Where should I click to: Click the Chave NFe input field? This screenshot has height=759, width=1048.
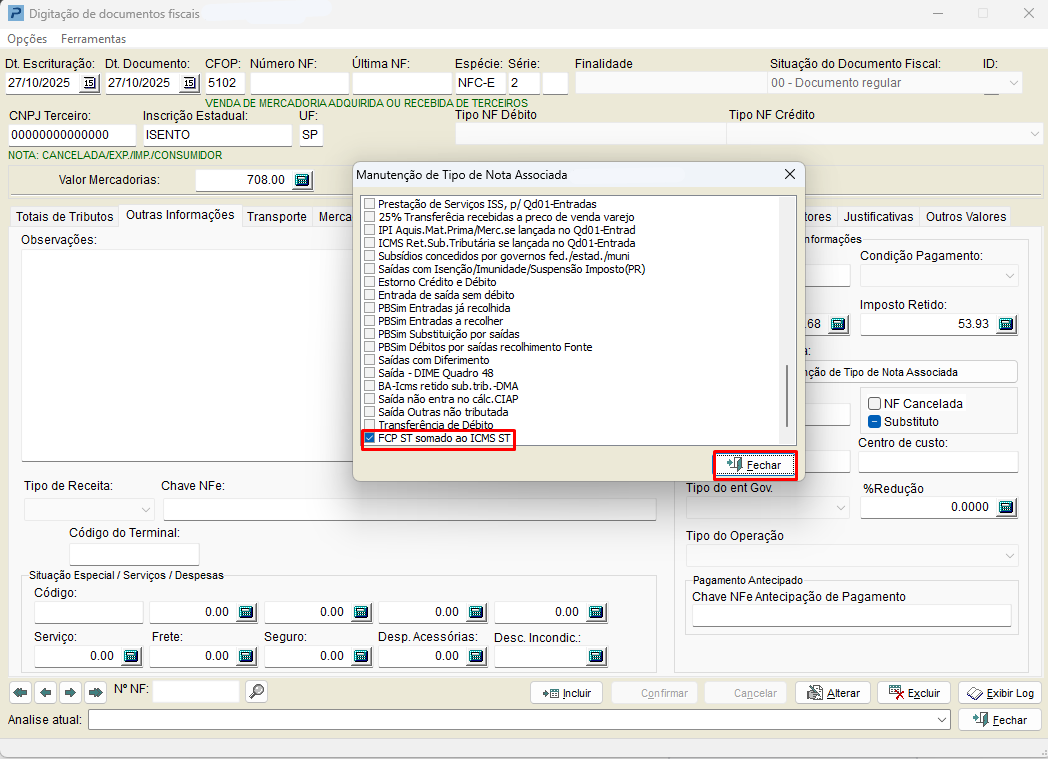409,509
